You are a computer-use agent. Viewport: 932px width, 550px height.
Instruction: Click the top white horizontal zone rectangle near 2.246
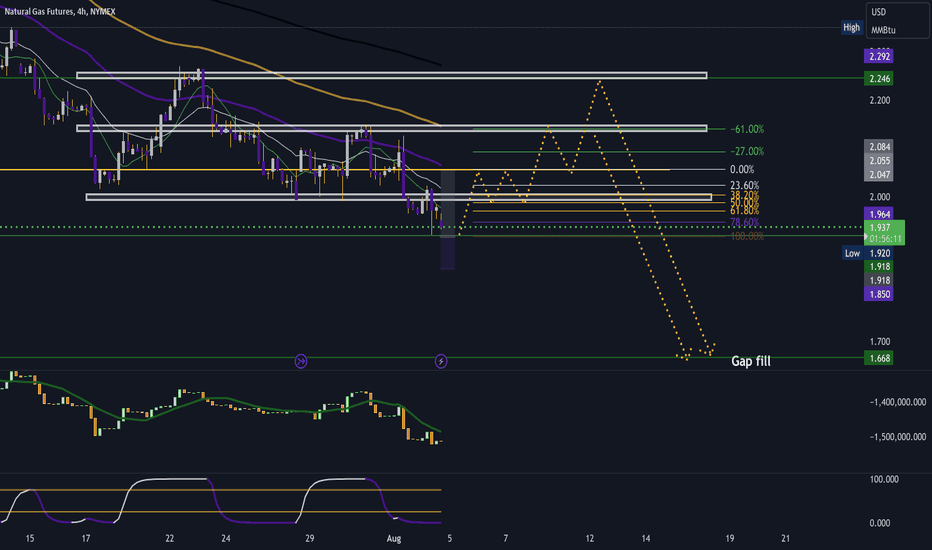click(392, 76)
